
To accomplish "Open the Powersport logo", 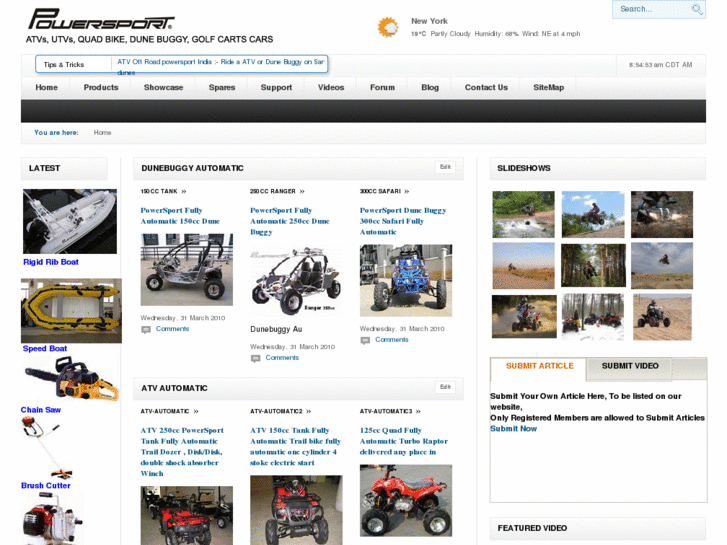I will (101, 19).
